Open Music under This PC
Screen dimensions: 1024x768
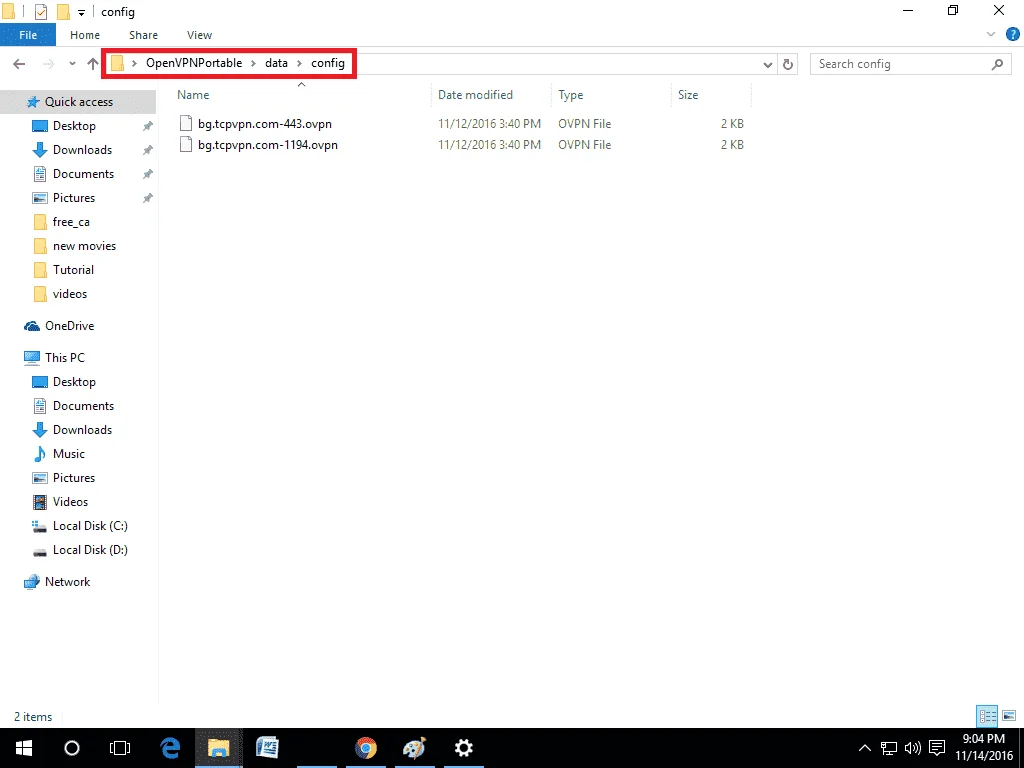69,454
